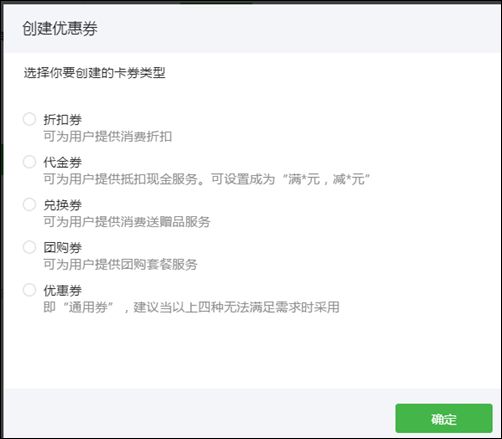
Task: Click the 兑换券 label text
Action: click(x=63, y=205)
